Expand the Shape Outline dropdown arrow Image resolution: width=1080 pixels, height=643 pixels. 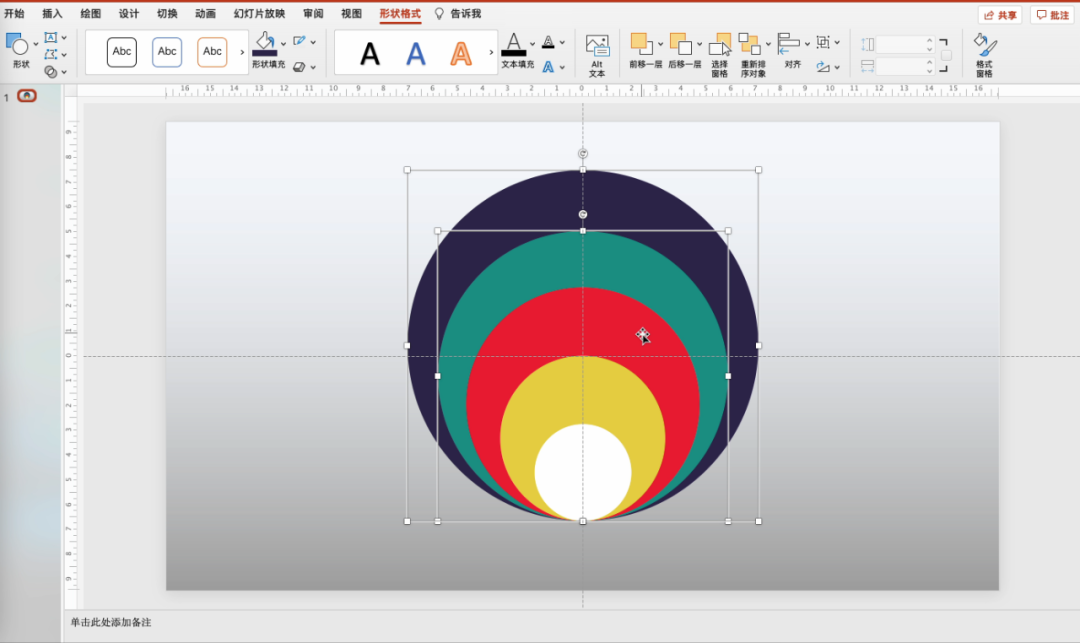[x=313, y=42]
